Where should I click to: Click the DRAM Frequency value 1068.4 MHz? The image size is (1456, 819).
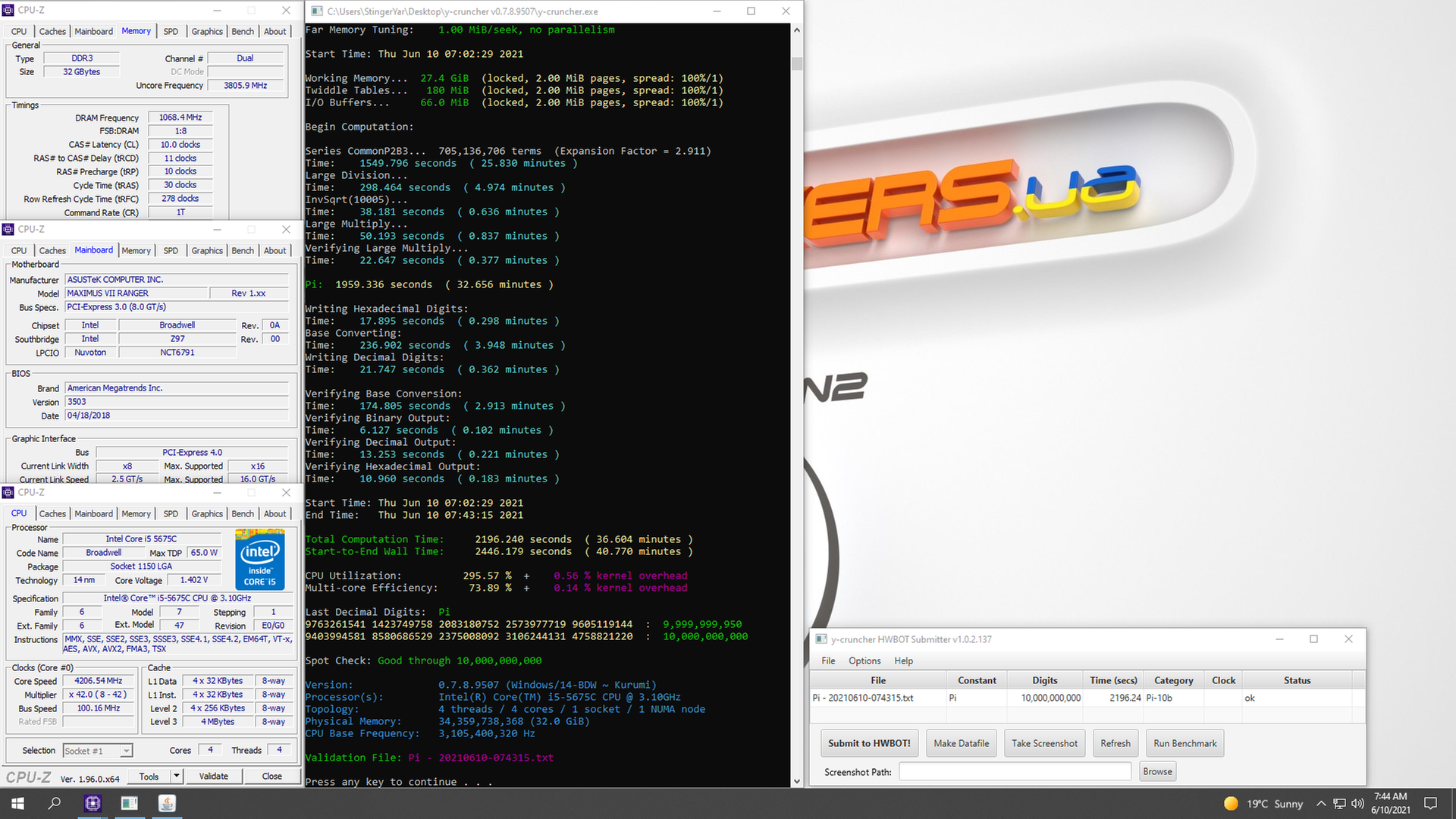click(180, 118)
